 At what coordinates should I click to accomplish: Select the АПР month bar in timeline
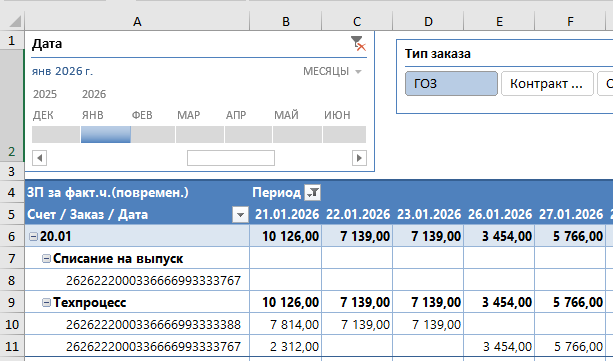[248, 135]
